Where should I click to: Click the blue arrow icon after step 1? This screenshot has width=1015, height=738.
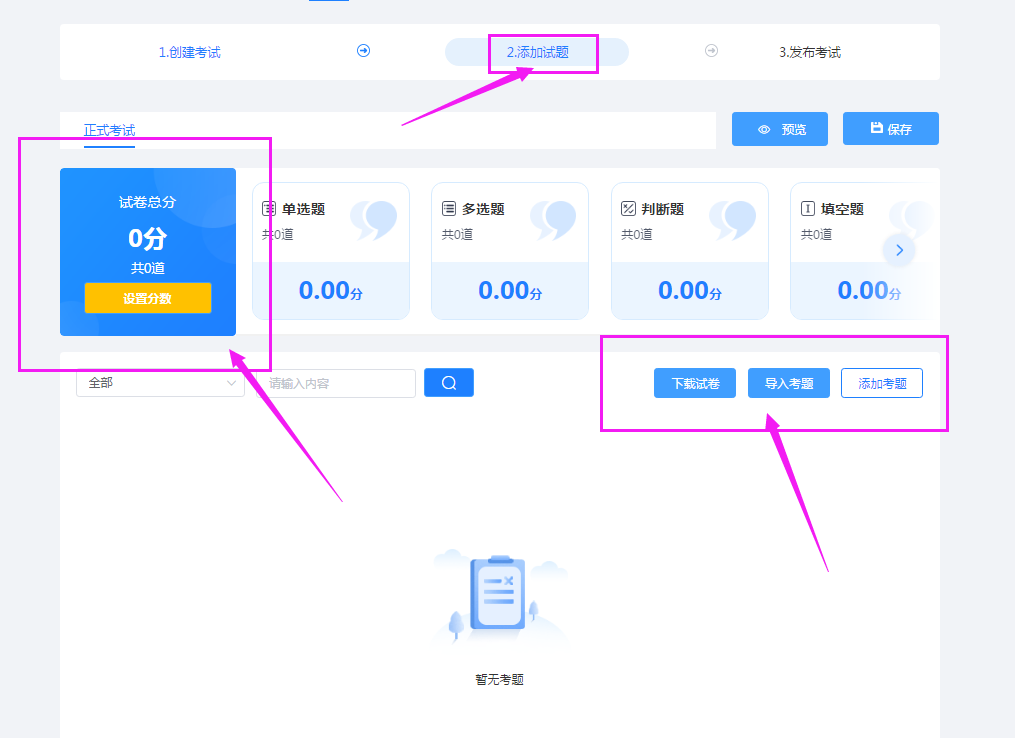(364, 50)
